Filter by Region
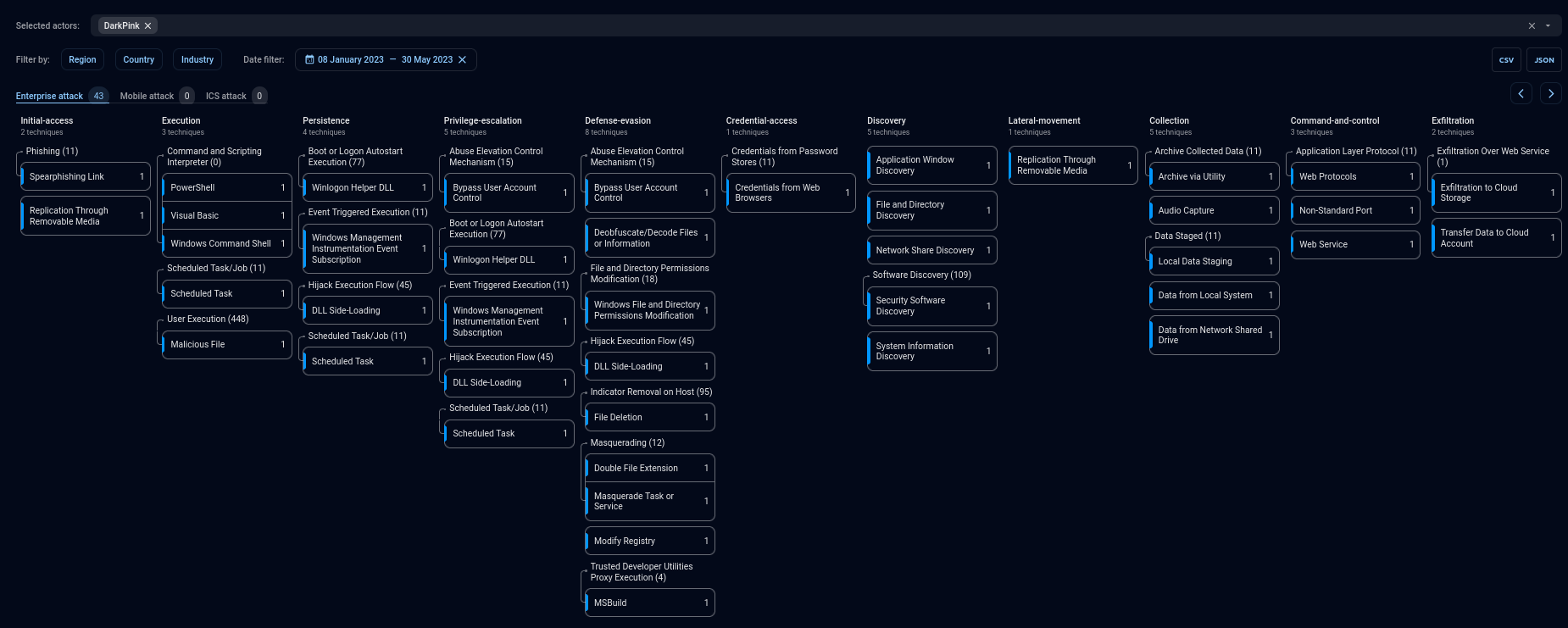The image size is (1568, 628). click(82, 59)
